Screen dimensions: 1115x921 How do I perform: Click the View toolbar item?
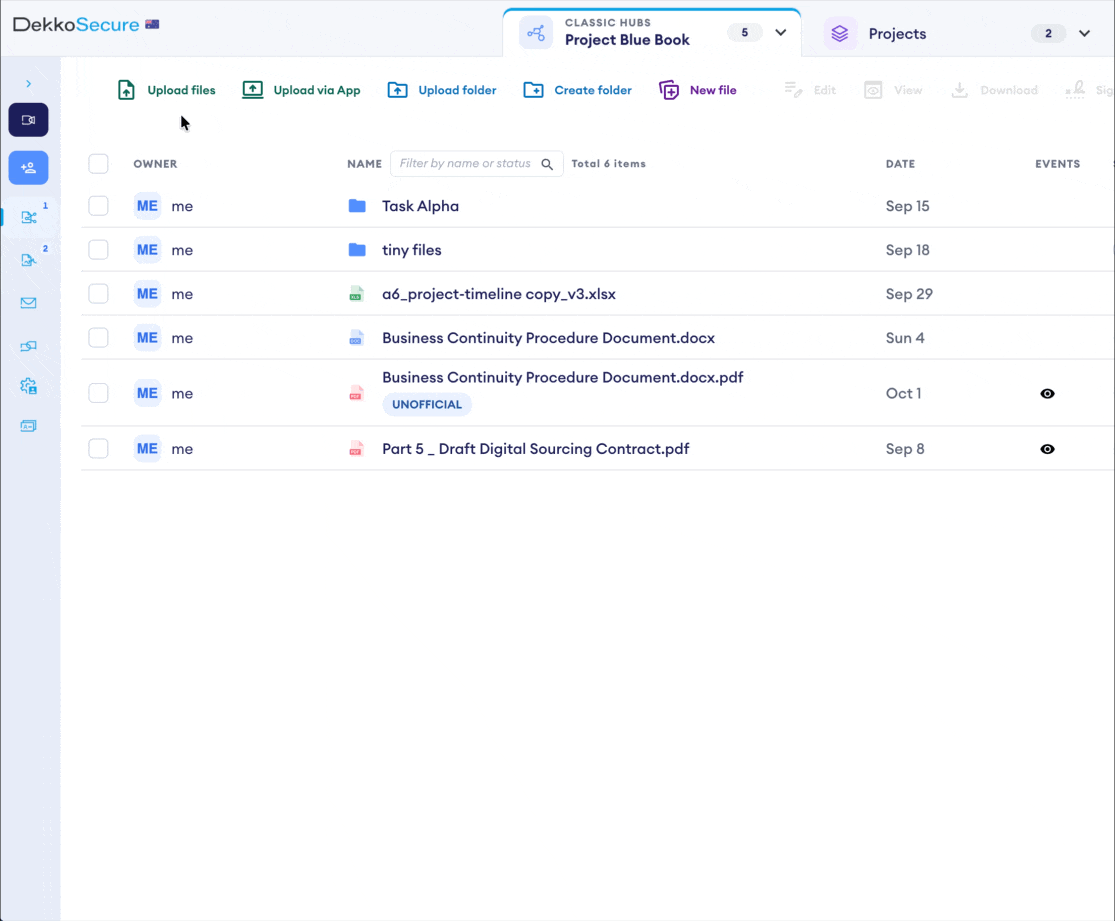[x=893, y=90]
